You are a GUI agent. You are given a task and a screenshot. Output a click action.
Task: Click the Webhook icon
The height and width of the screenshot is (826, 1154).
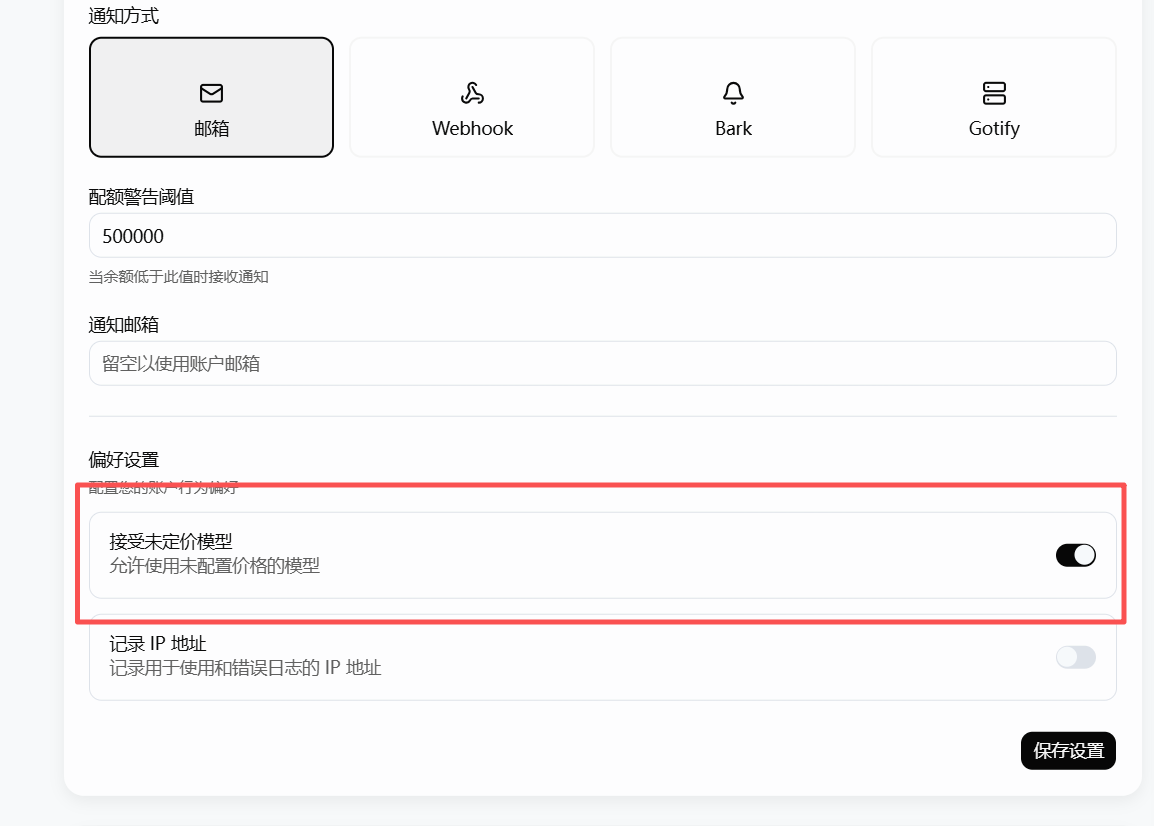(x=472, y=93)
